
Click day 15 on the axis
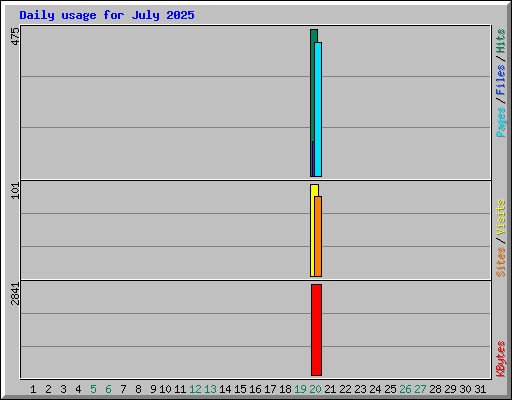pyautogui.click(x=240, y=389)
